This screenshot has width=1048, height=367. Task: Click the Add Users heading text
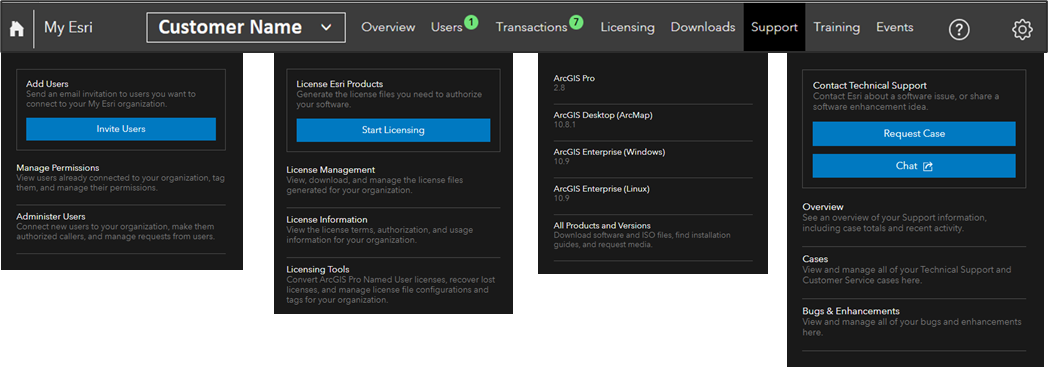pyautogui.click(x=47, y=84)
